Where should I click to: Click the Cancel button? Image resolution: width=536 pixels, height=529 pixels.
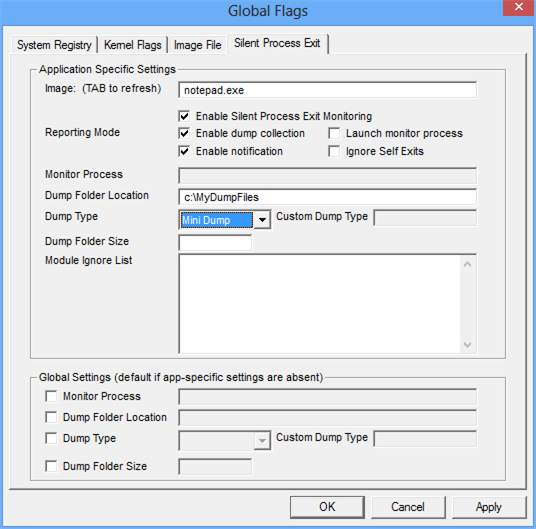408,507
